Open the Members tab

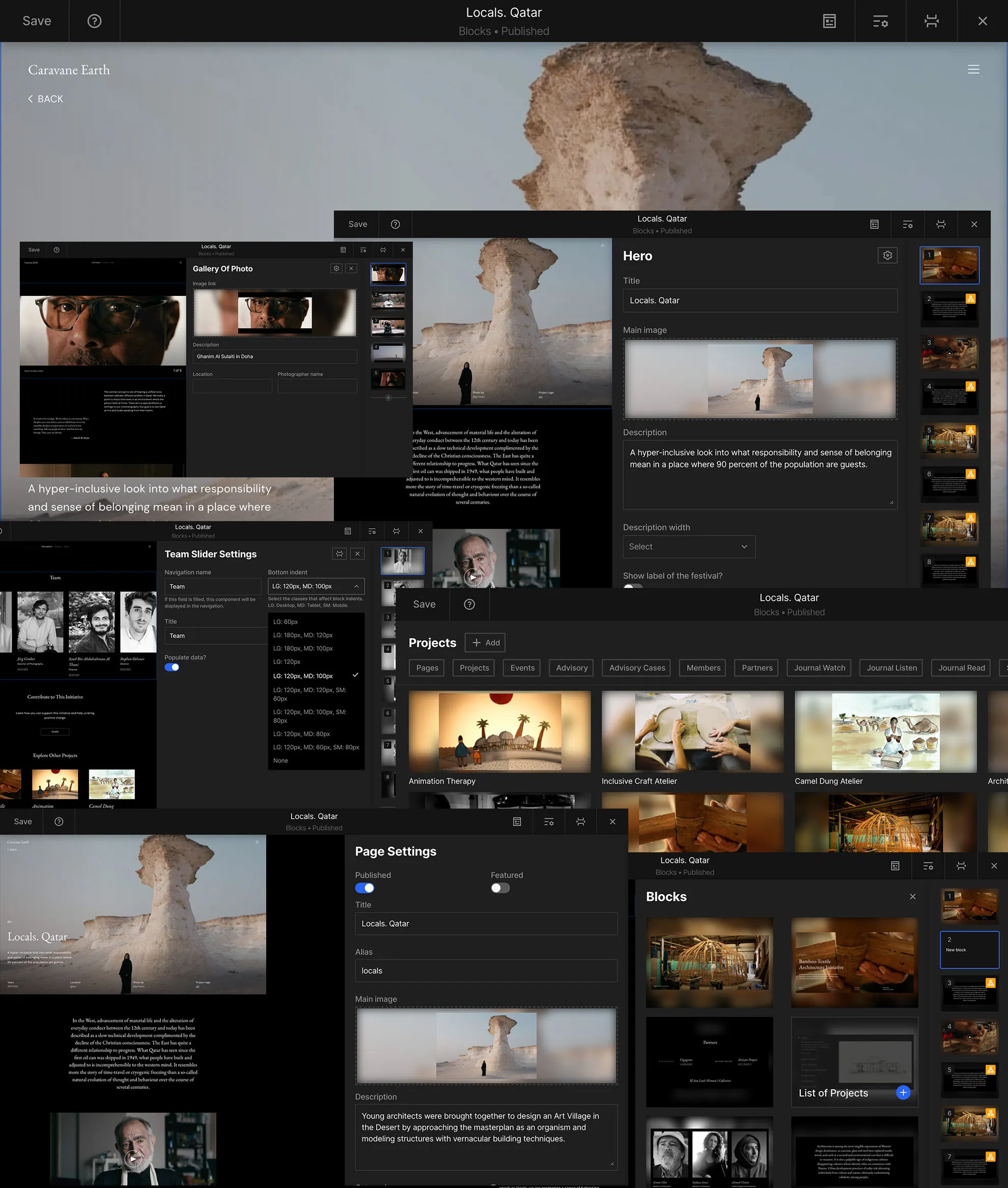click(x=703, y=668)
